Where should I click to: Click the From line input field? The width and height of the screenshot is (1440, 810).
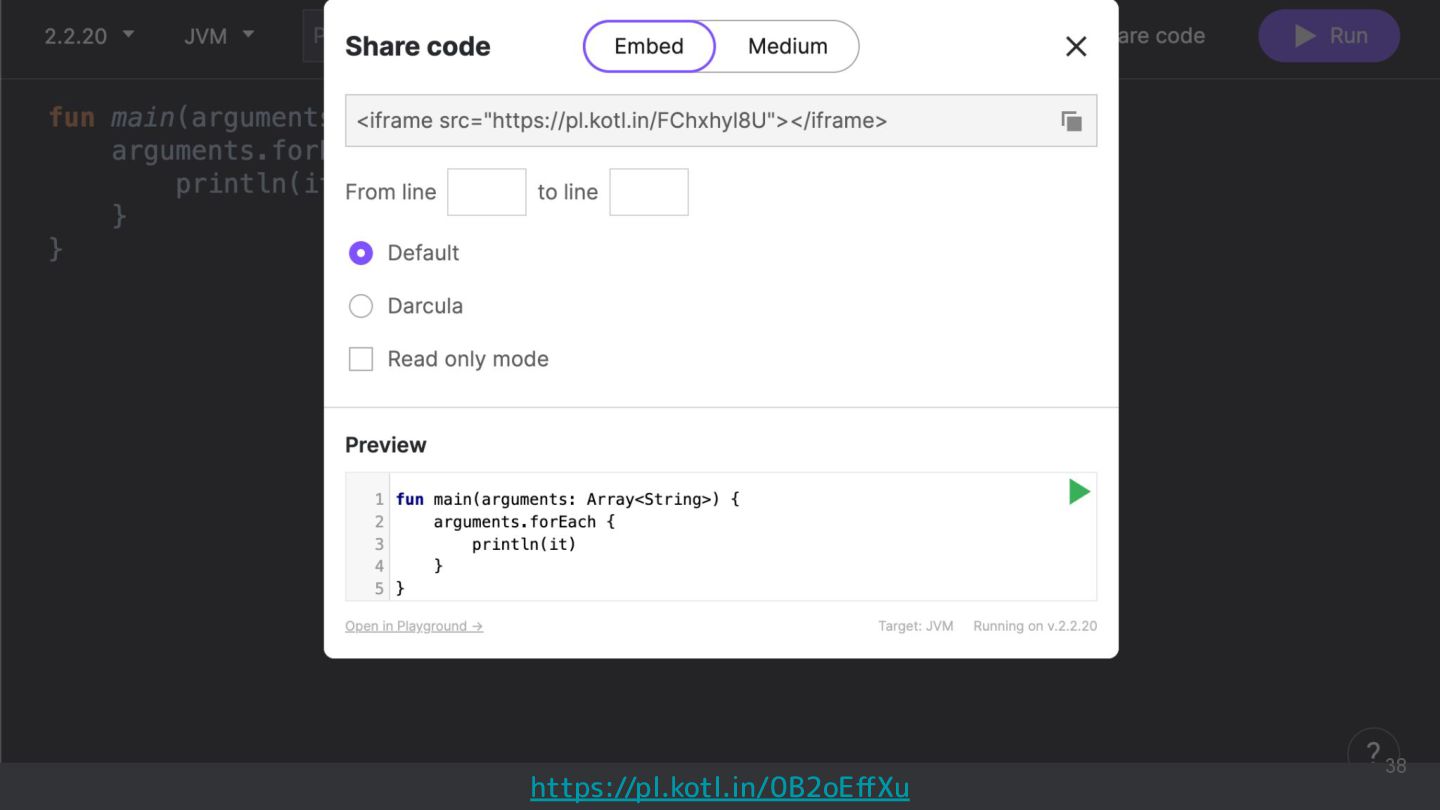486,192
